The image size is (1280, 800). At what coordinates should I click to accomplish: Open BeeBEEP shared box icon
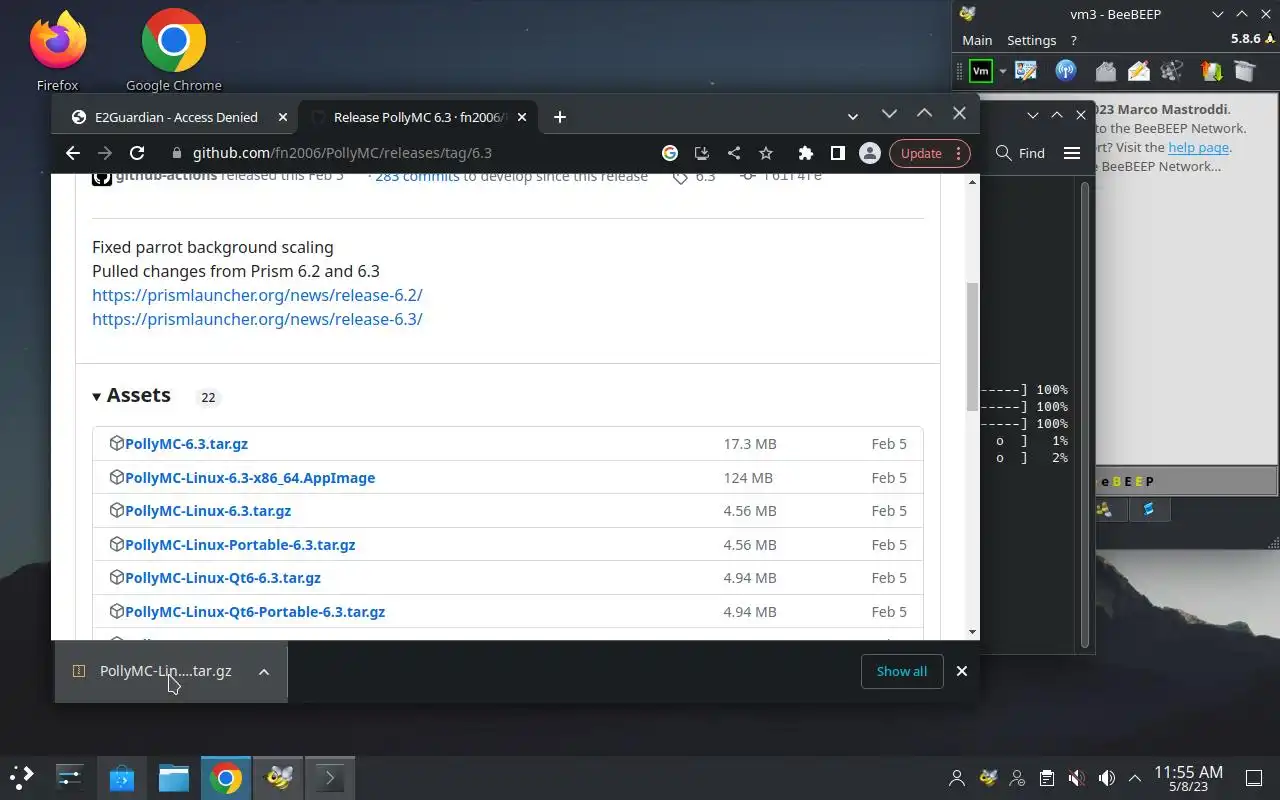point(1244,71)
